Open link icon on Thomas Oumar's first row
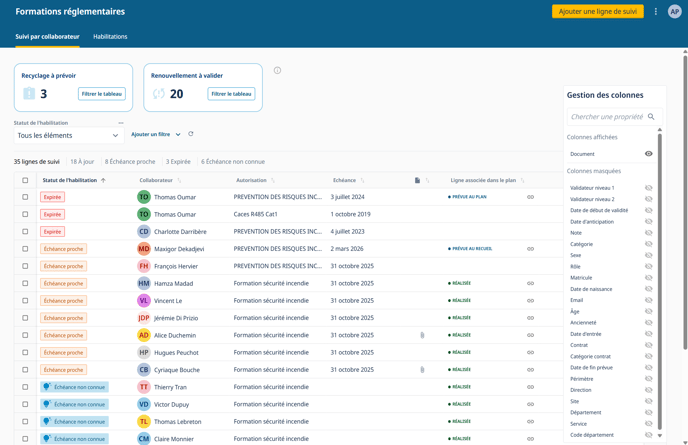Image resolution: width=688 pixels, height=445 pixels. tap(530, 197)
